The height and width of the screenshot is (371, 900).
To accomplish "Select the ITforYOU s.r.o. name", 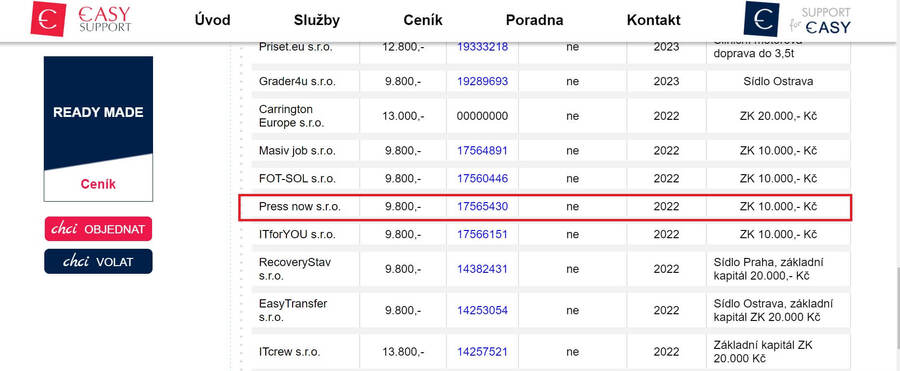I will (x=297, y=234).
